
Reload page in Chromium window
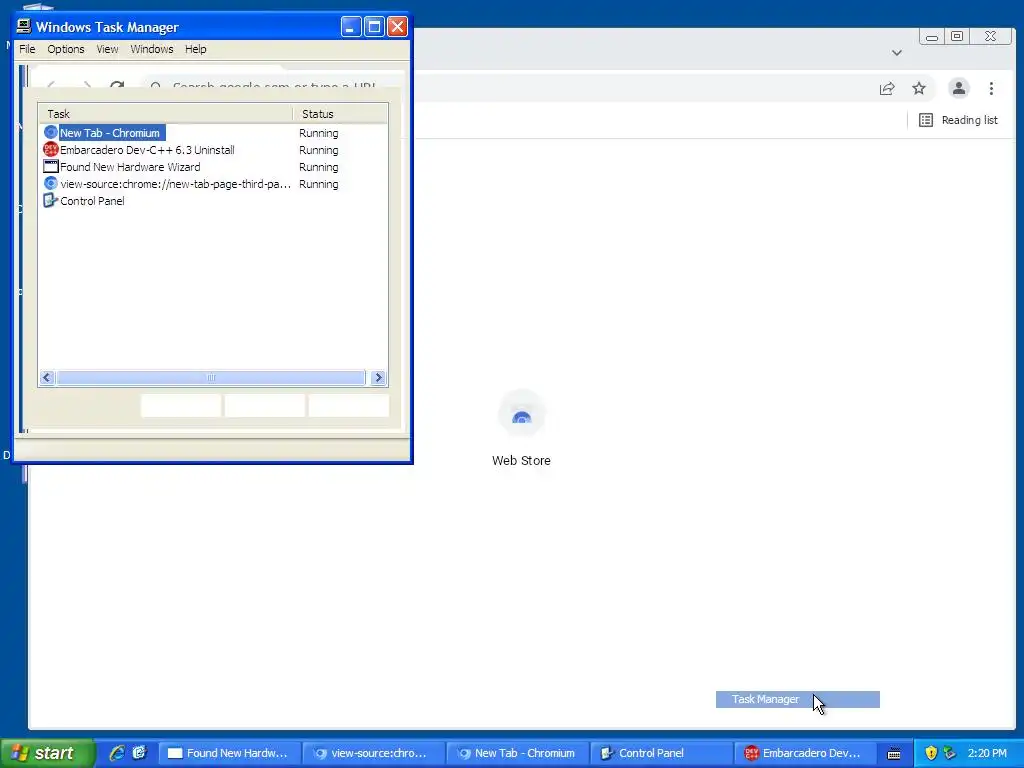[x=117, y=87]
